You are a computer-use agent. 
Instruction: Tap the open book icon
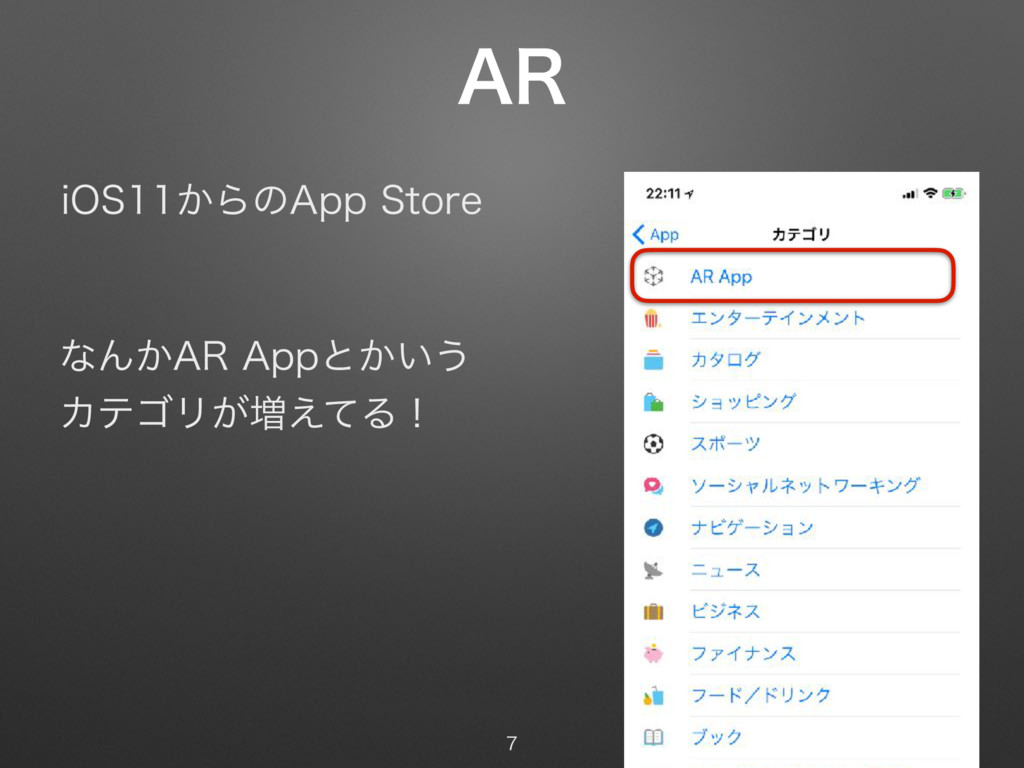[x=653, y=737]
